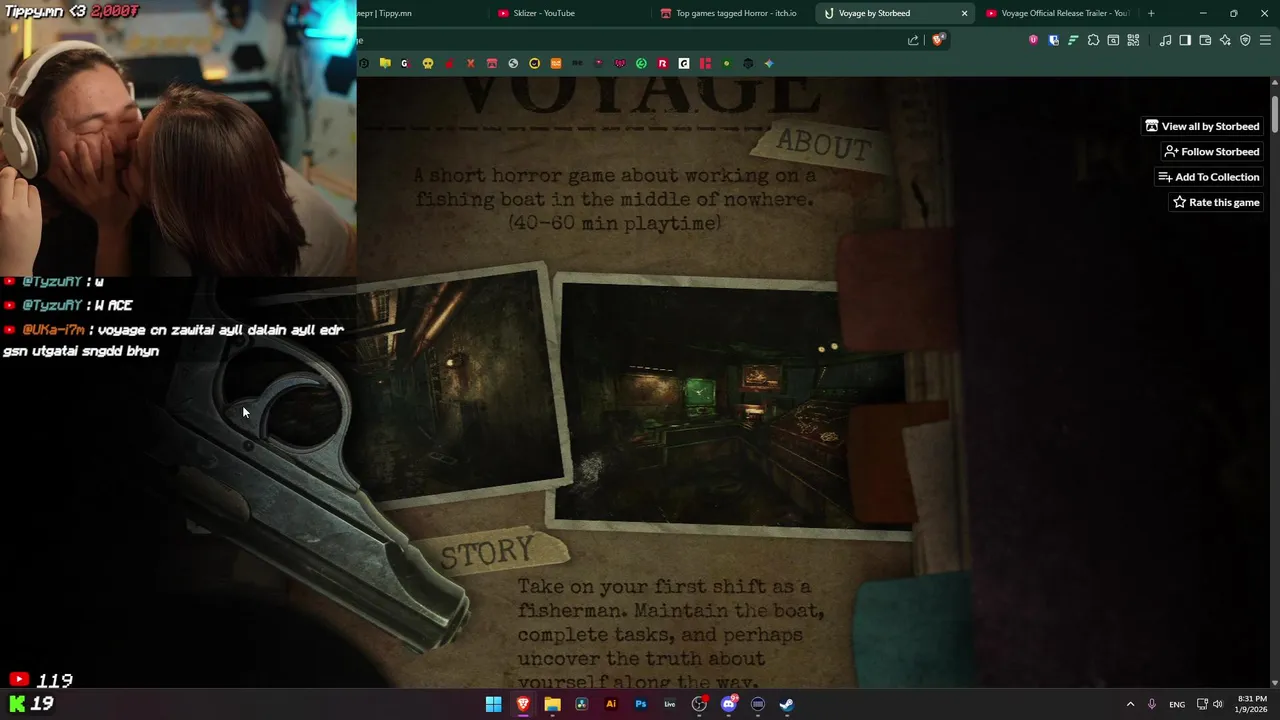
Task: Open the Tippy.mn browser tab
Action: click(420, 13)
